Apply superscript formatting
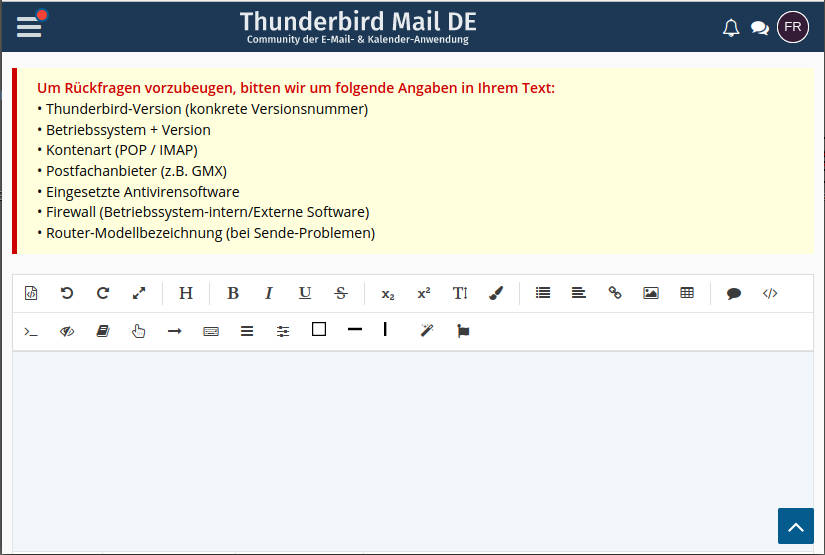The image size is (825, 555). [x=424, y=293]
